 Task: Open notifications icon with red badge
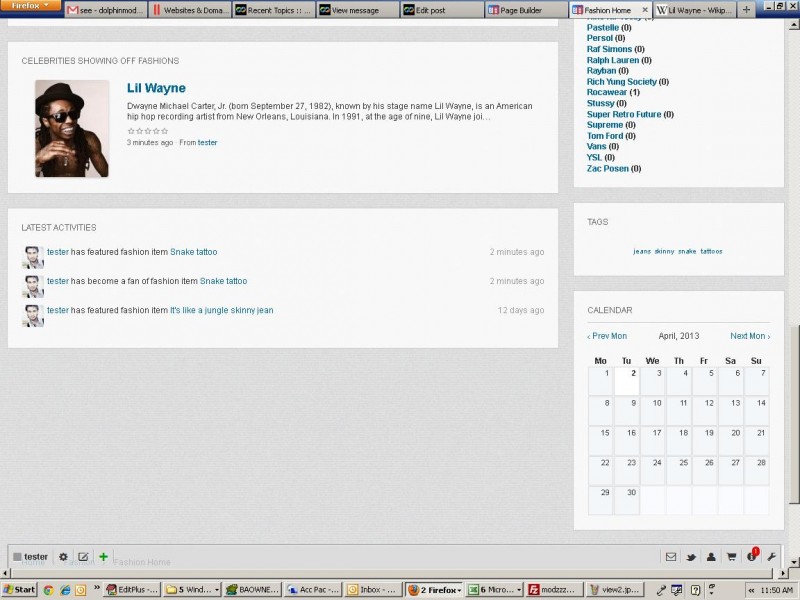(752, 556)
